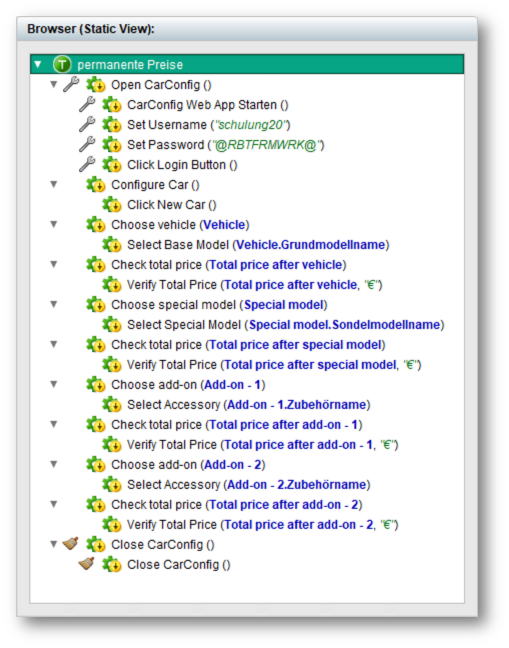The width and height of the screenshot is (509, 648).
Task: Click gear icon of Verify Total Price after vehicle
Action: 112,284
